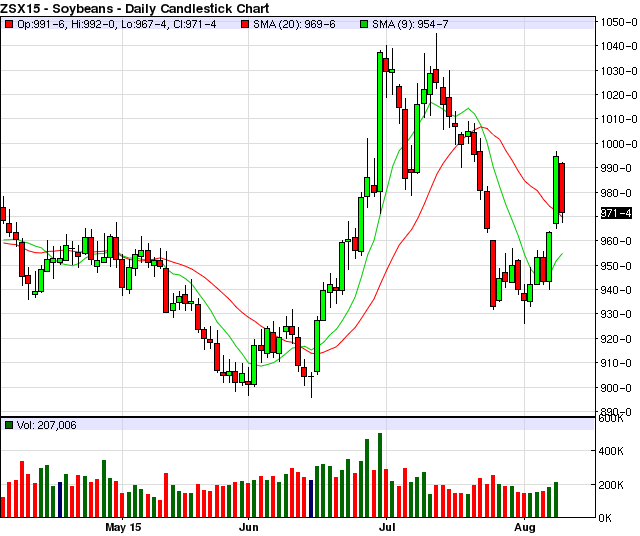Click the dark green Vol legend swatch

(9, 425)
